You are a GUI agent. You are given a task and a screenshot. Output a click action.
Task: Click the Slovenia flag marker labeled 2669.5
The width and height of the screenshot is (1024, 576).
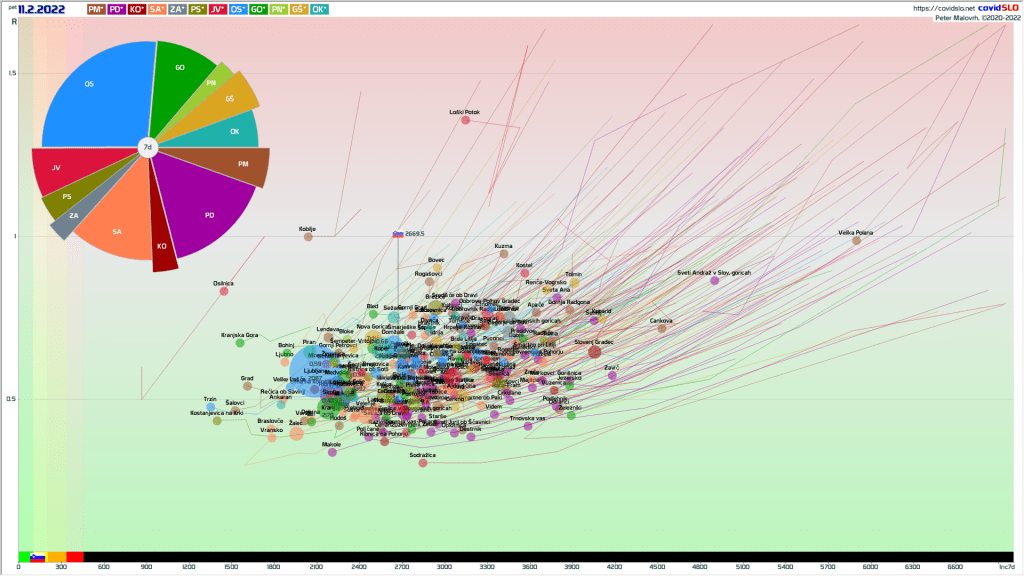[398, 234]
